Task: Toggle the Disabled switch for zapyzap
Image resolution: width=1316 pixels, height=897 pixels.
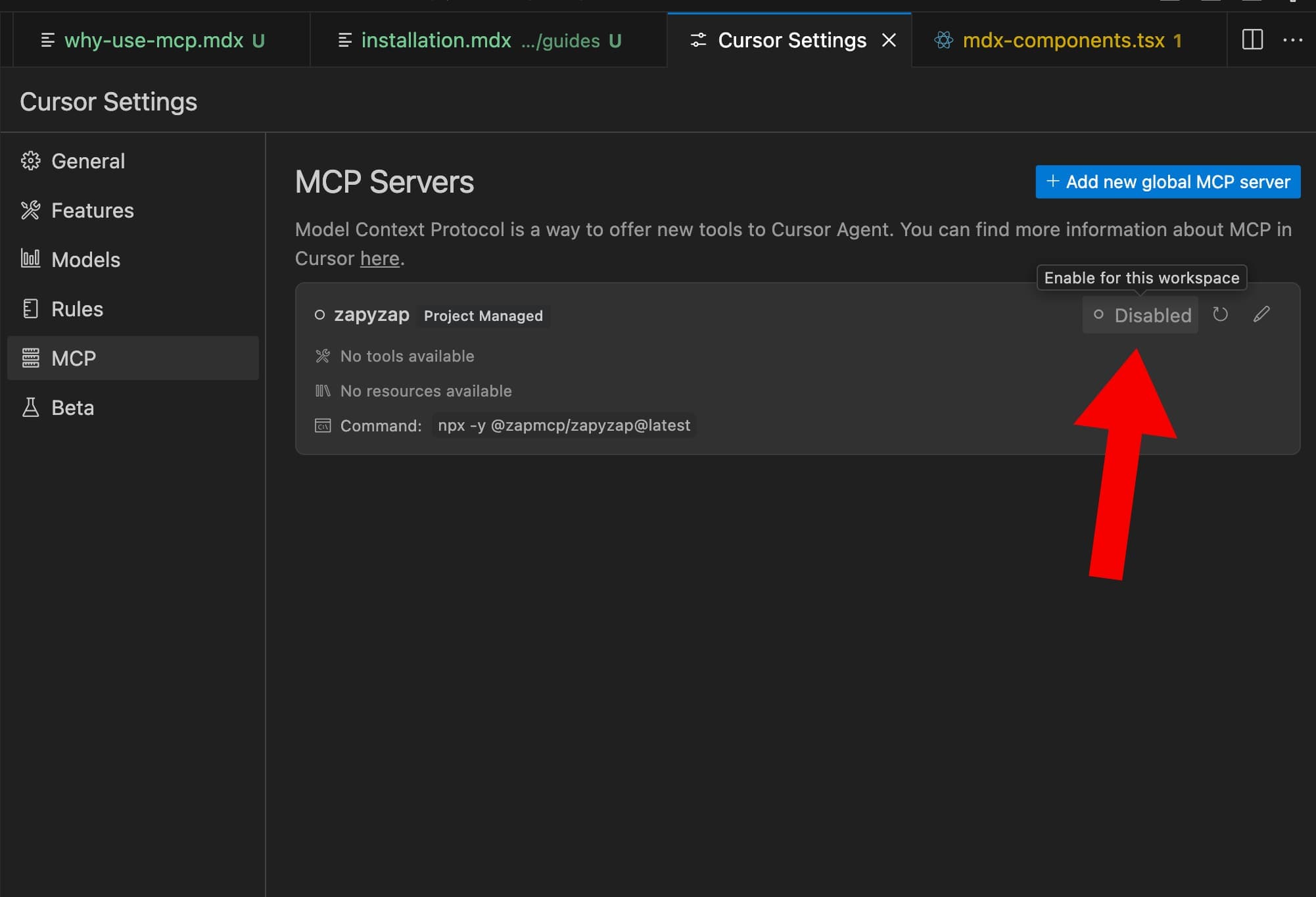Action: pos(1140,315)
